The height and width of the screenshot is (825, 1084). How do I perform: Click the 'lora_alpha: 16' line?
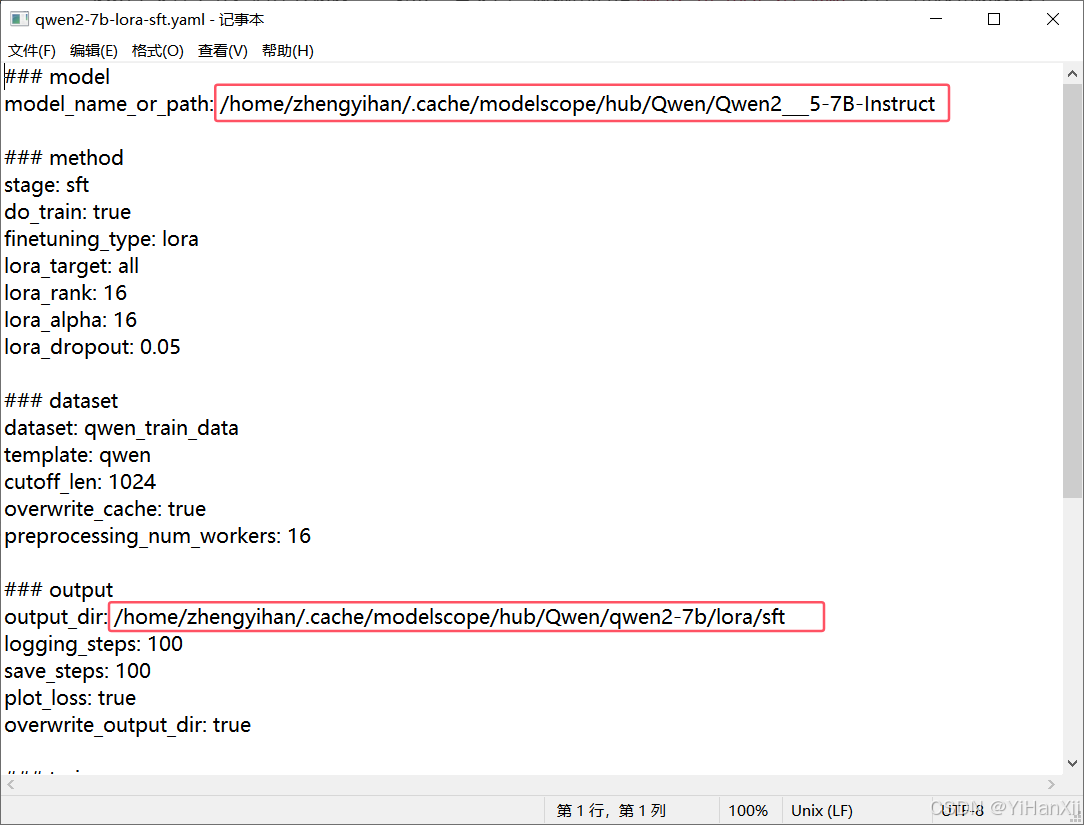70,319
